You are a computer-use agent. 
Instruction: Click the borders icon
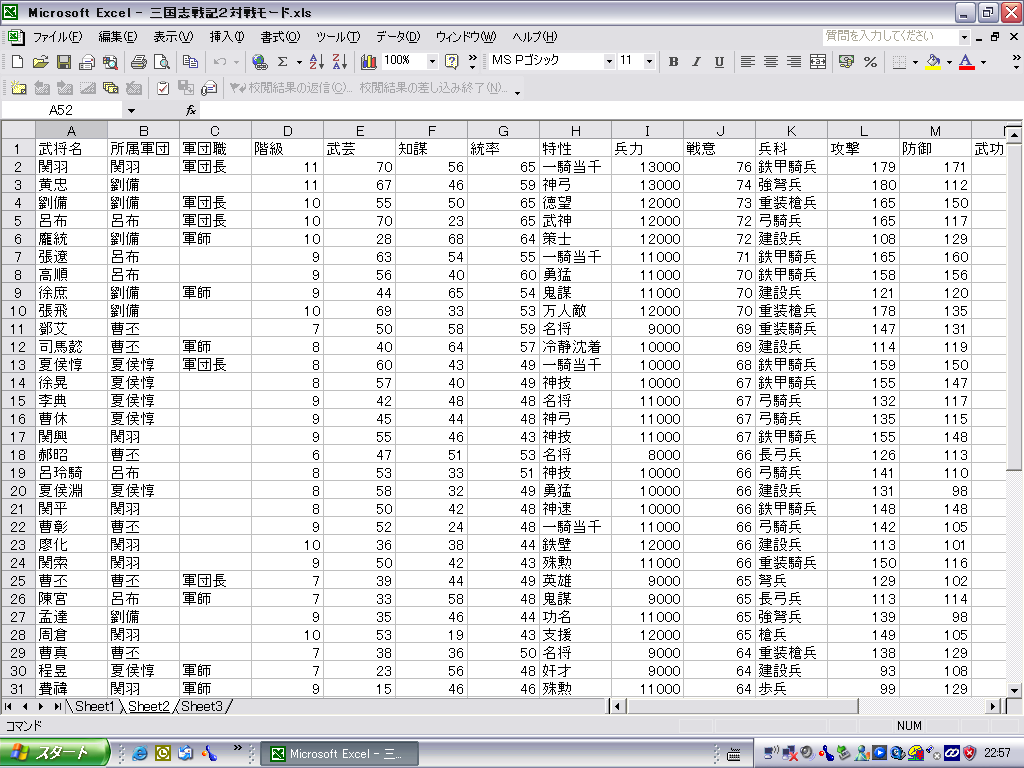[899, 62]
